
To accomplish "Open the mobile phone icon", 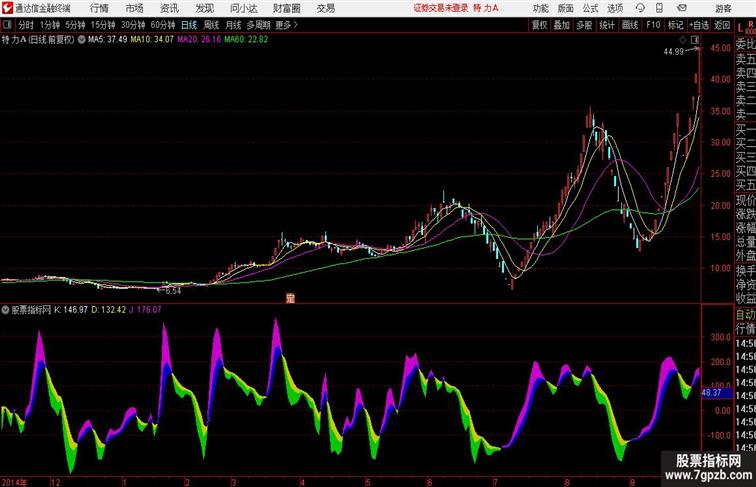I will (659, 8).
